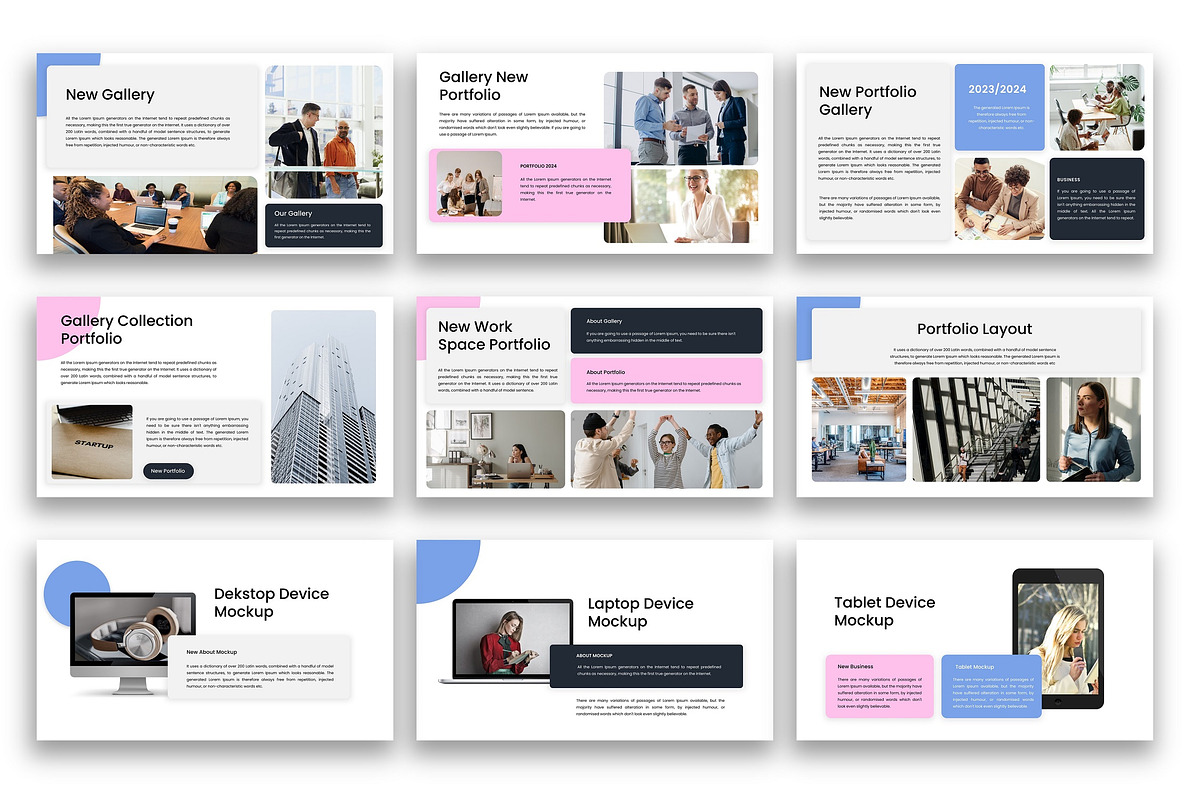1200x800 pixels.
Task: Select the 'About Gallery' dark card
Action: pos(667,330)
